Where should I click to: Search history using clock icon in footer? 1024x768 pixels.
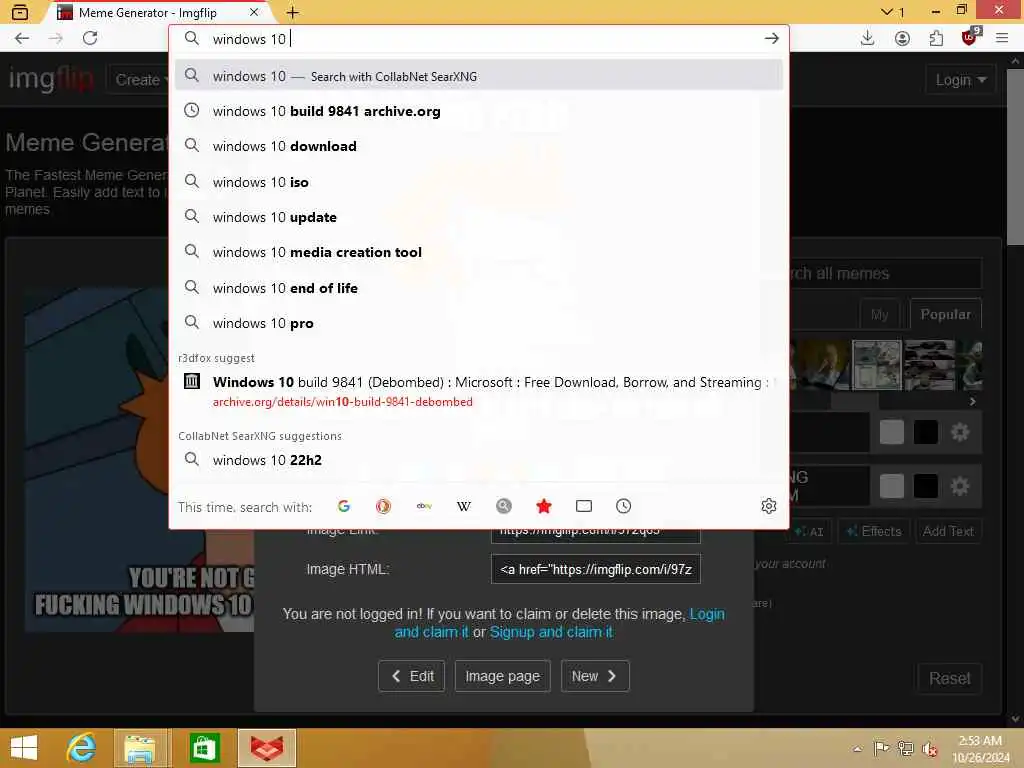click(624, 506)
